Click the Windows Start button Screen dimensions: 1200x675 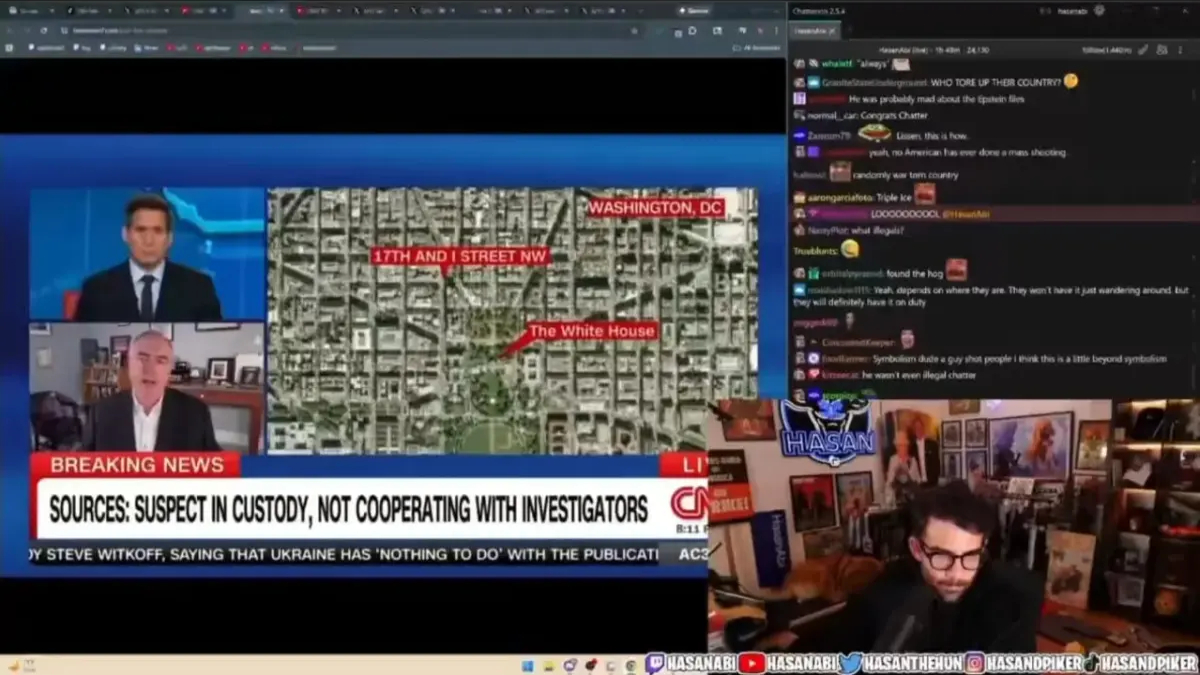click(527, 665)
